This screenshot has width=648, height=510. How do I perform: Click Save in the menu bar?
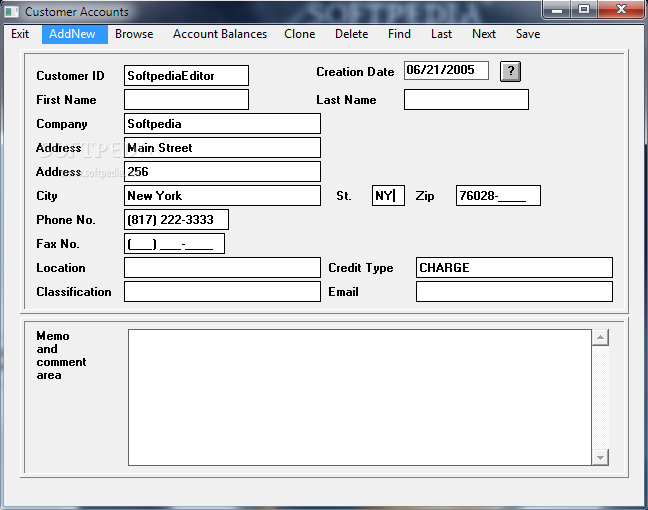click(528, 34)
